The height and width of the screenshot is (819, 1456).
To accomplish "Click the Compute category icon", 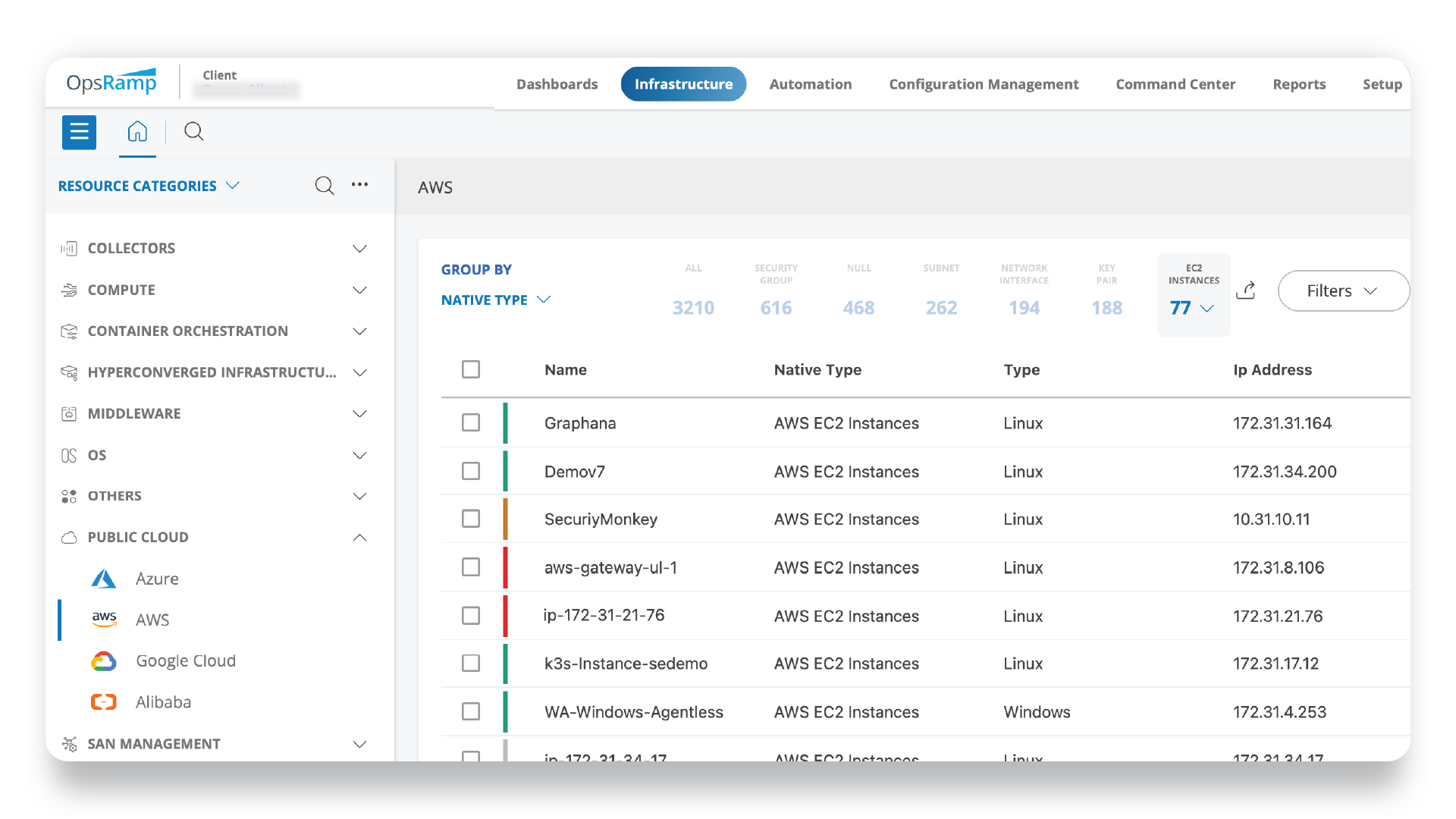I will coord(69,290).
